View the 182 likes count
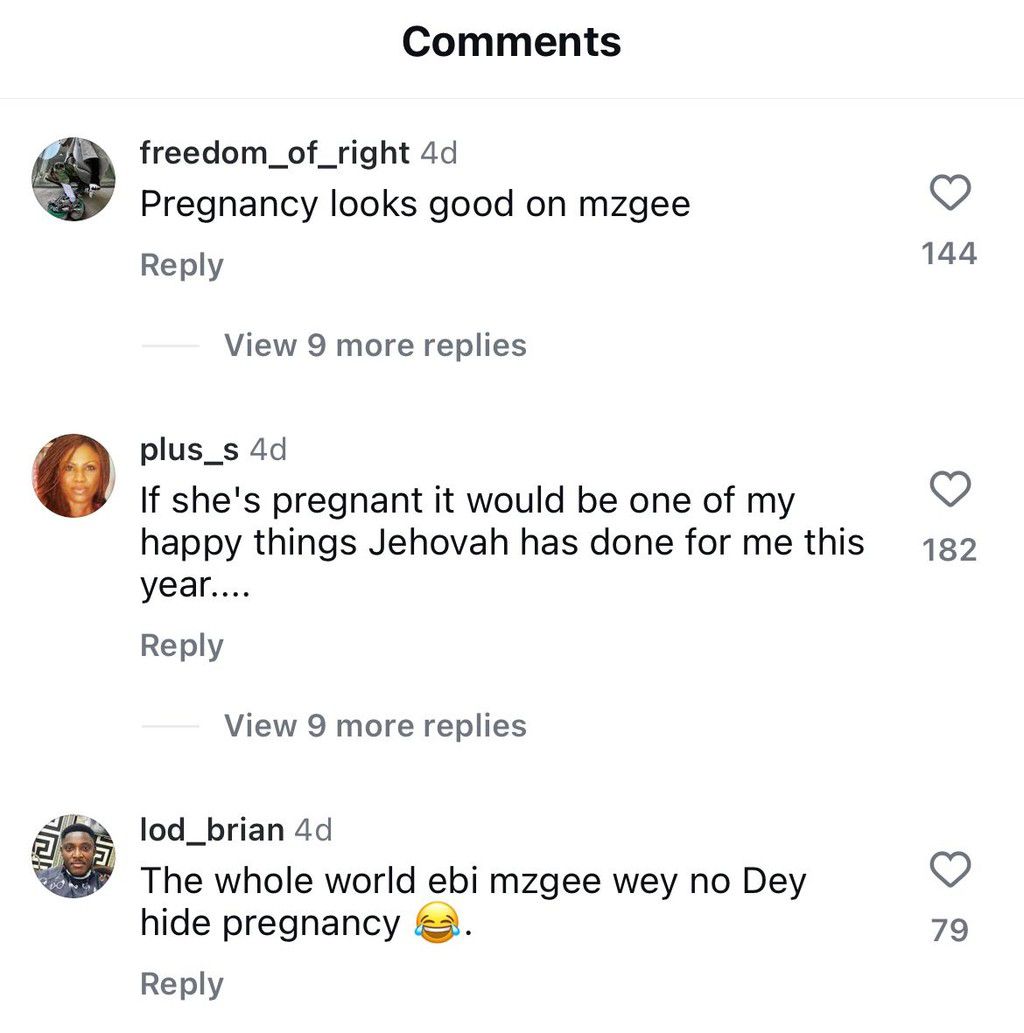Screen dimensions: 1024x1033 click(x=949, y=550)
